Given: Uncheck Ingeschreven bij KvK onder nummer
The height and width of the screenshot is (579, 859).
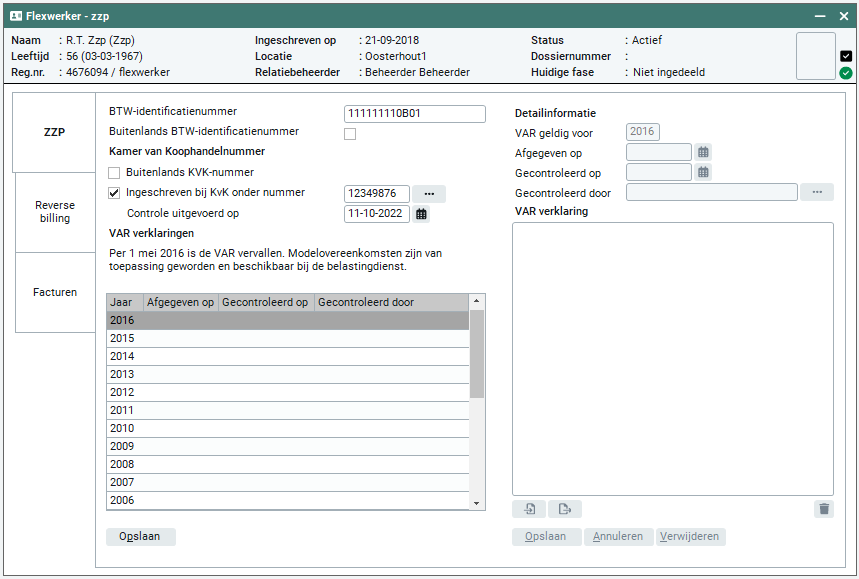Looking at the screenshot, I should point(114,193).
